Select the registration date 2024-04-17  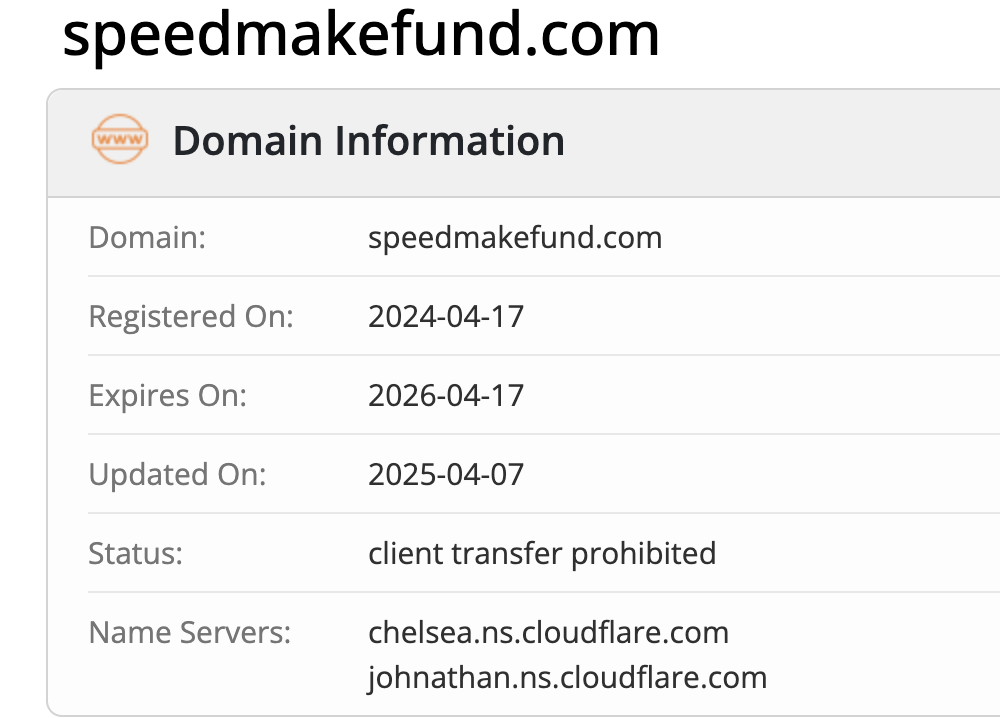(446, 317)
